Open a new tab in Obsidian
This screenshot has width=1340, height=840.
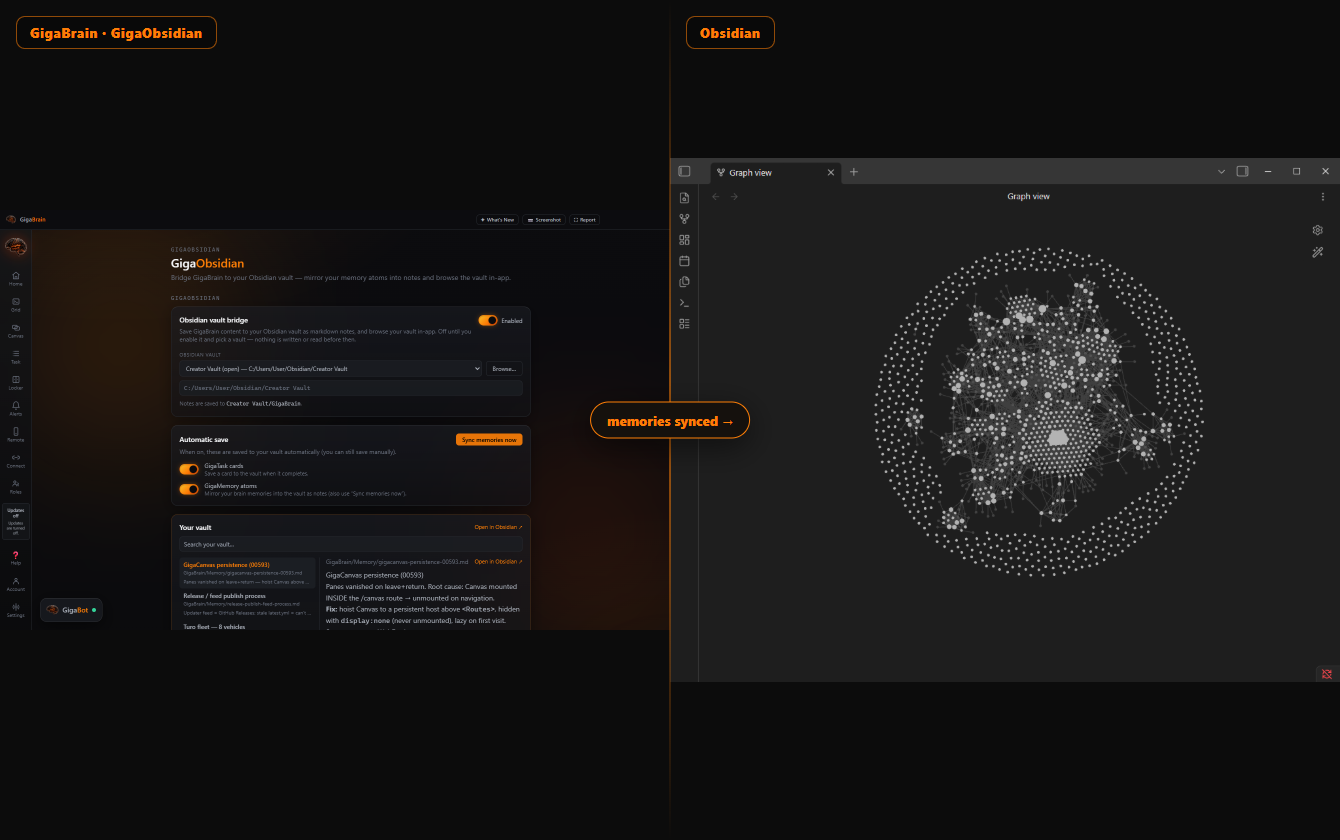click(854, 172)
